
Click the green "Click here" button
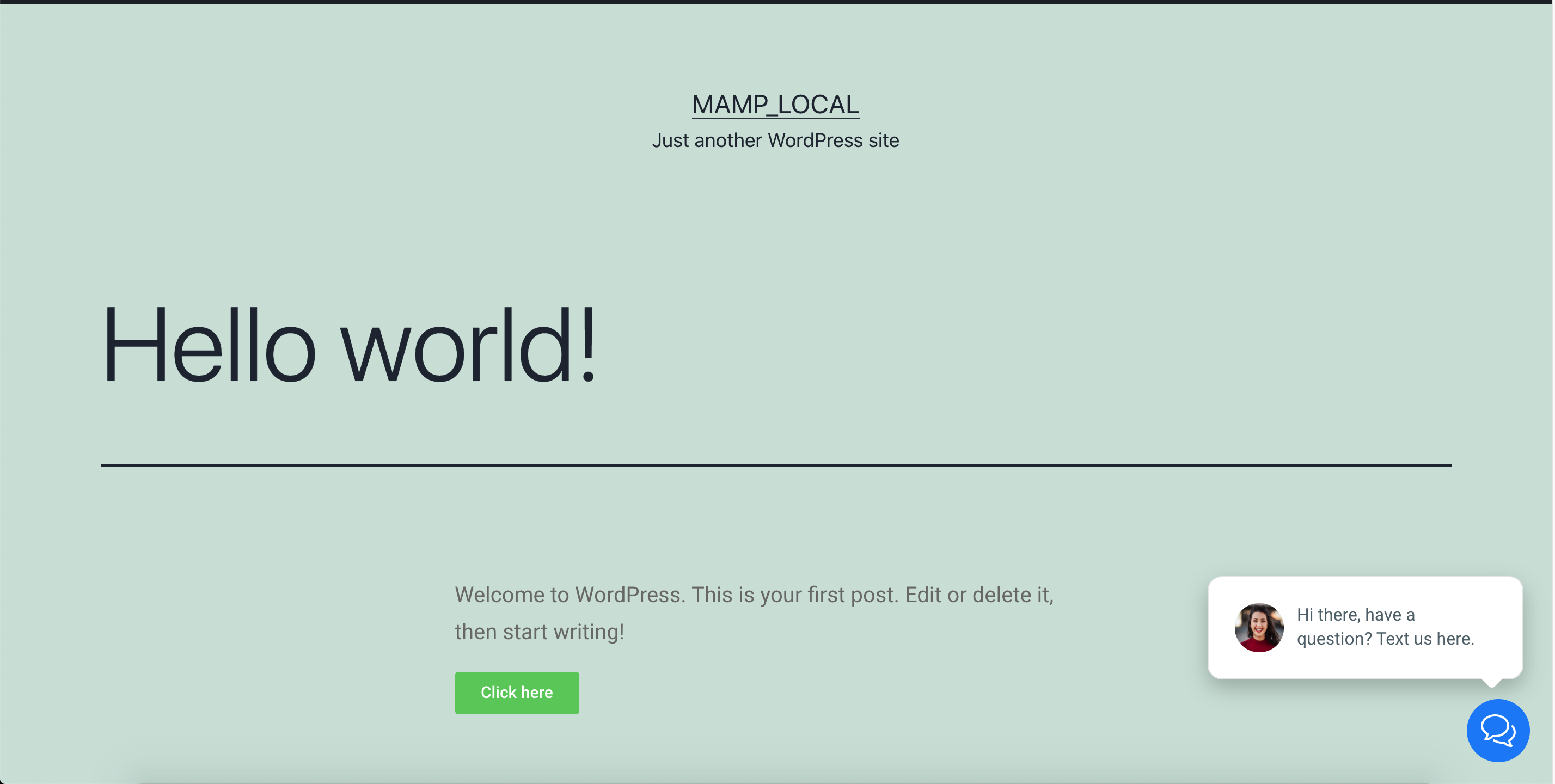pos(517,693)
